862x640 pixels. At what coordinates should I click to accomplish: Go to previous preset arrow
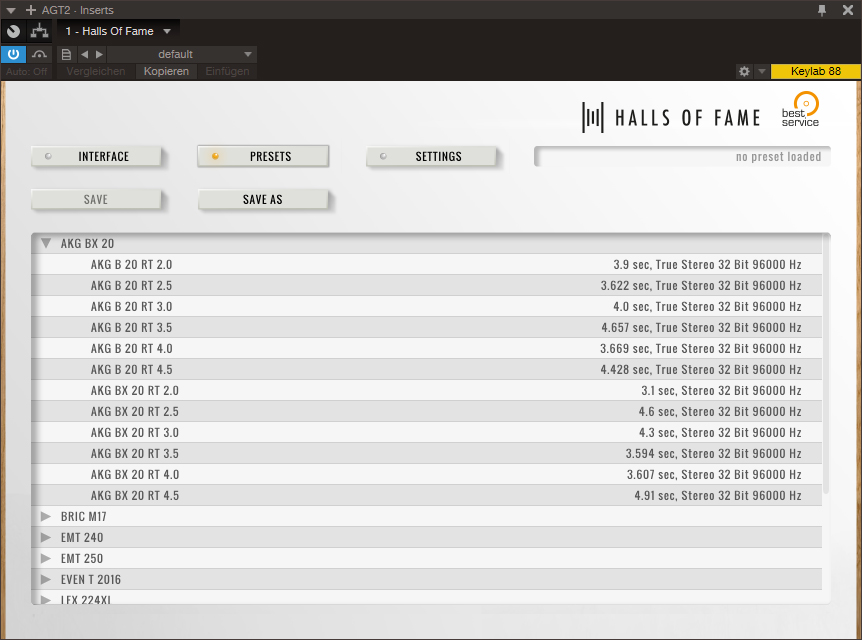pos(84,54)
